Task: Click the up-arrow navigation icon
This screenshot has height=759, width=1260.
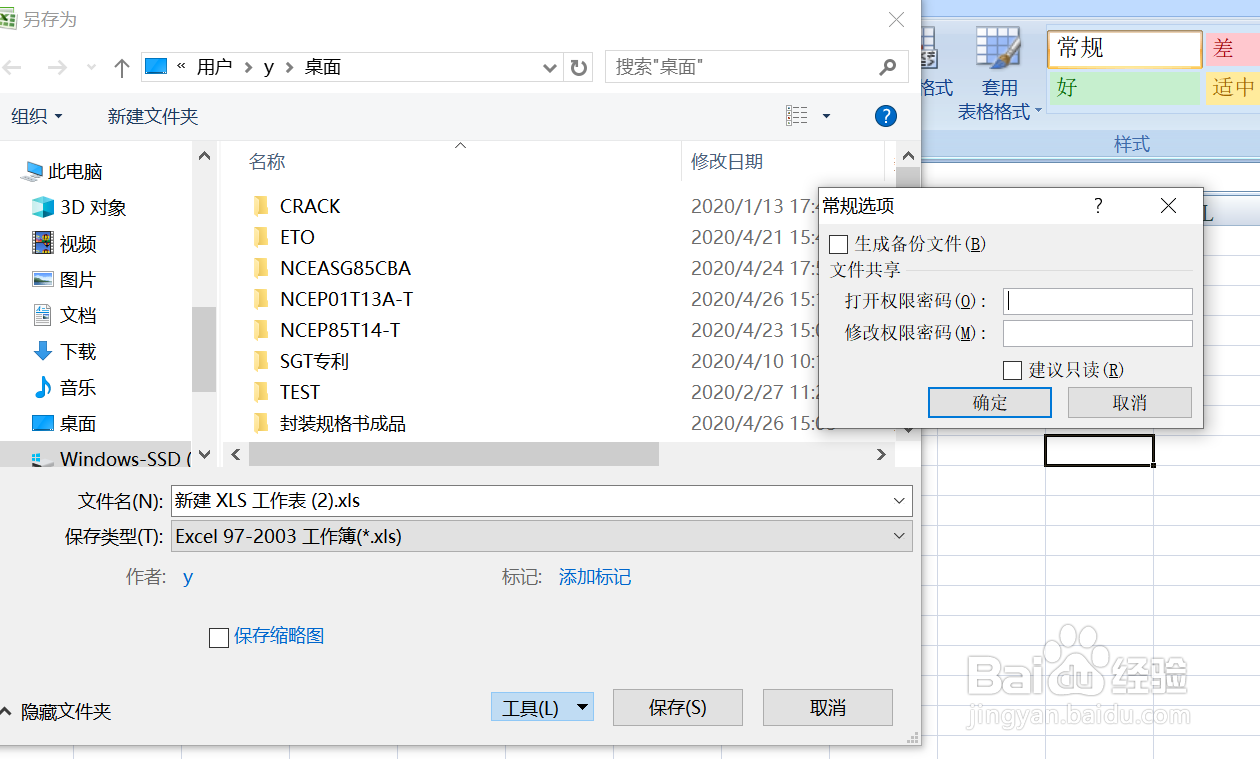Action: coord(121,66)
